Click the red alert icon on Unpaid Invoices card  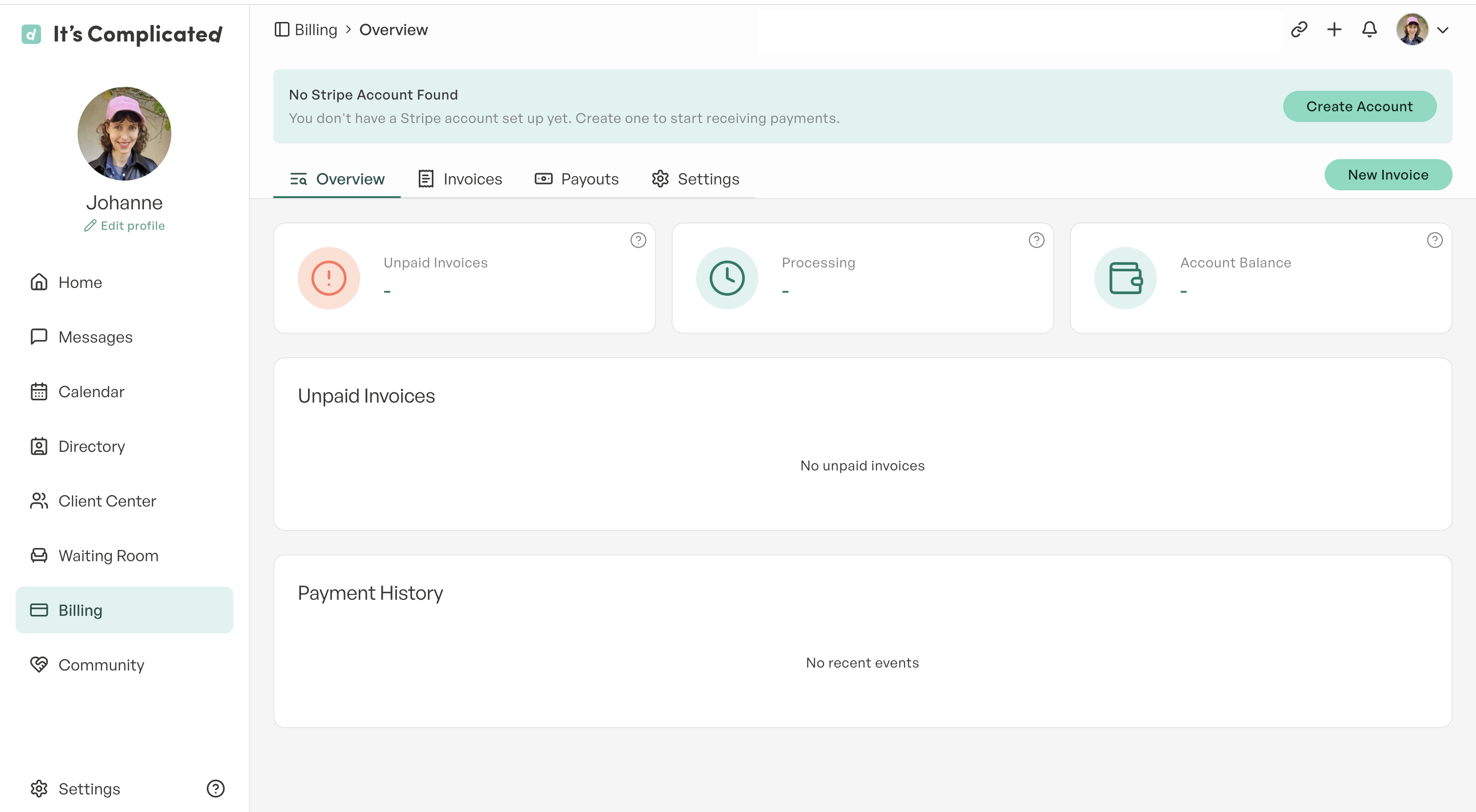coord(329,278)
